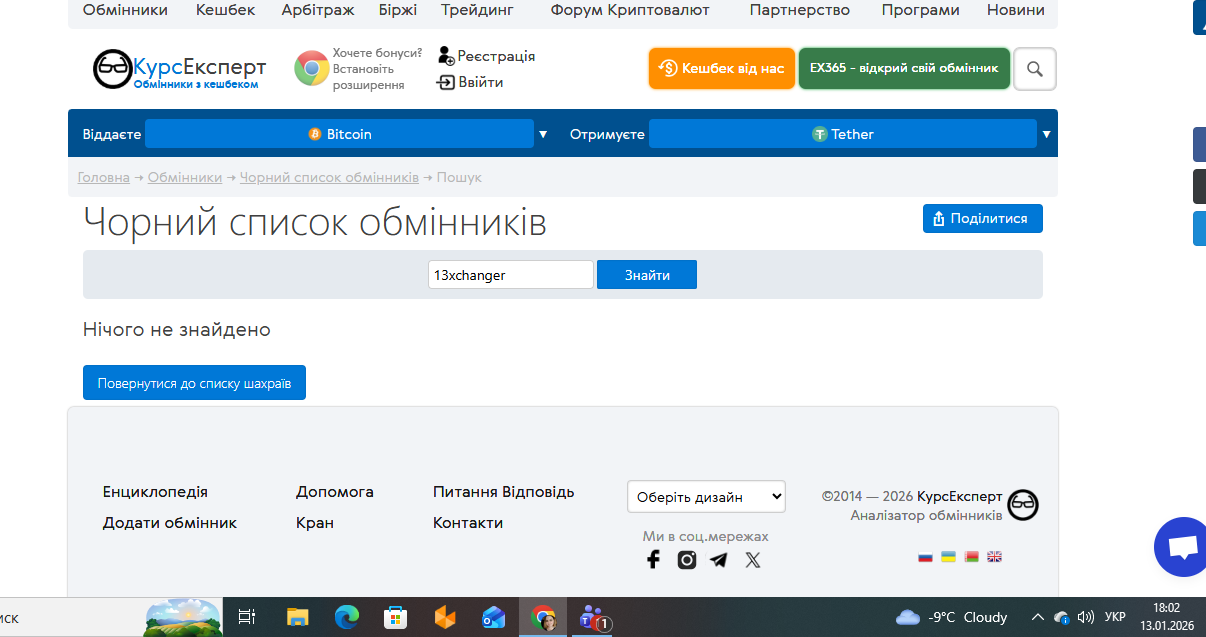1206x637 pixels.
Task: Expand the Віддаєте currency dropdown arrow
Action: (x=543, y=134)
